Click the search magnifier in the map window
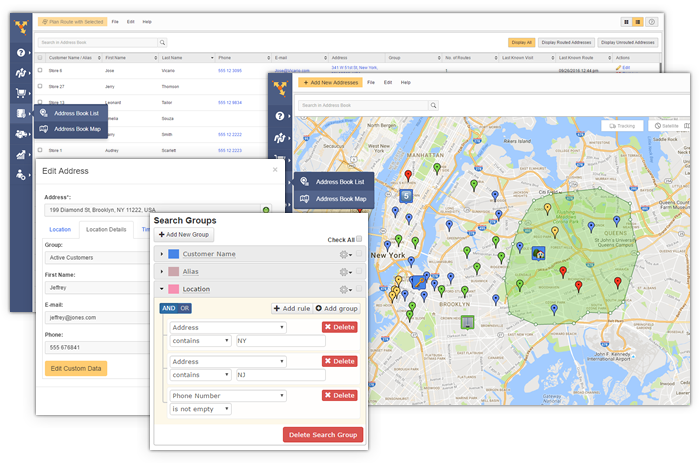Screen dimensions: 700x463 433,105
